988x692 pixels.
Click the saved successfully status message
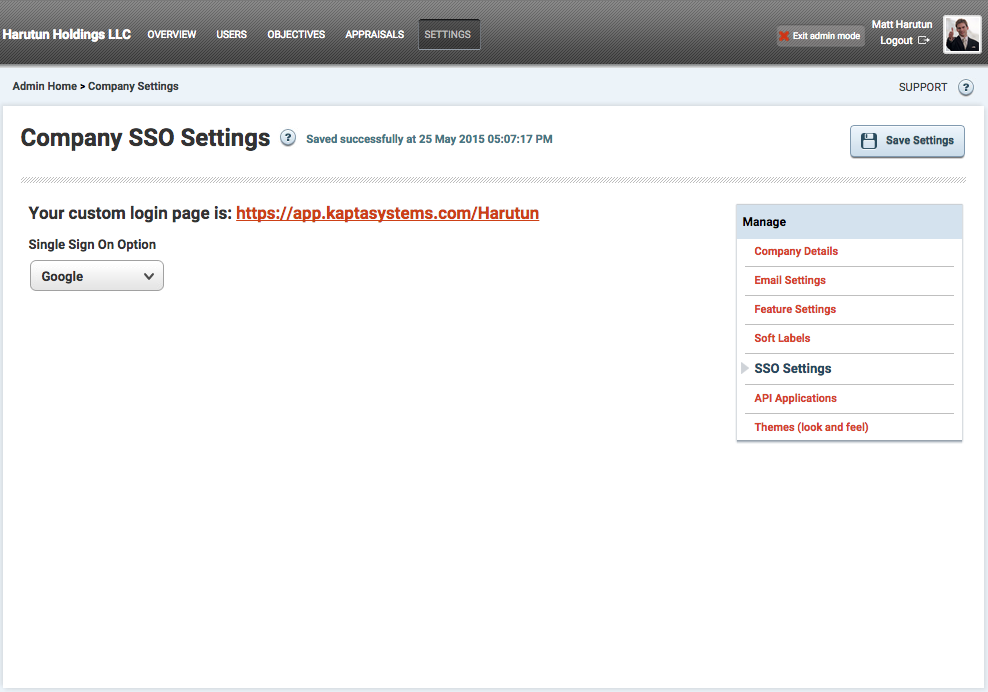(x=429, y=139)
